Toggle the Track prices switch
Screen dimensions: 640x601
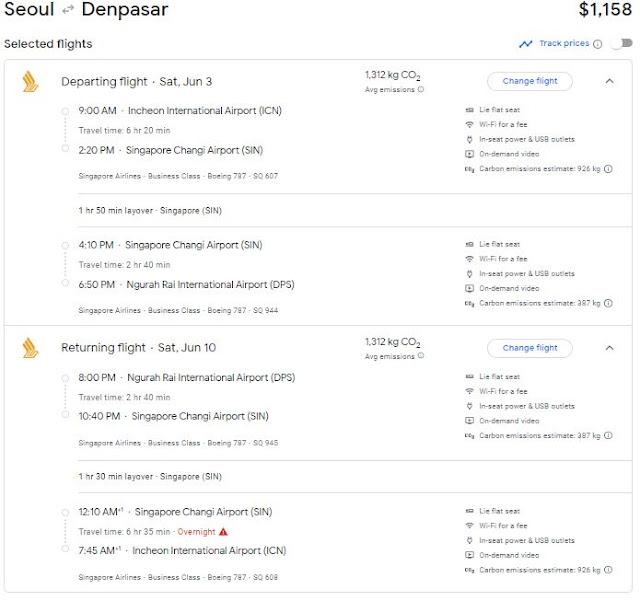tap(621, 44)
